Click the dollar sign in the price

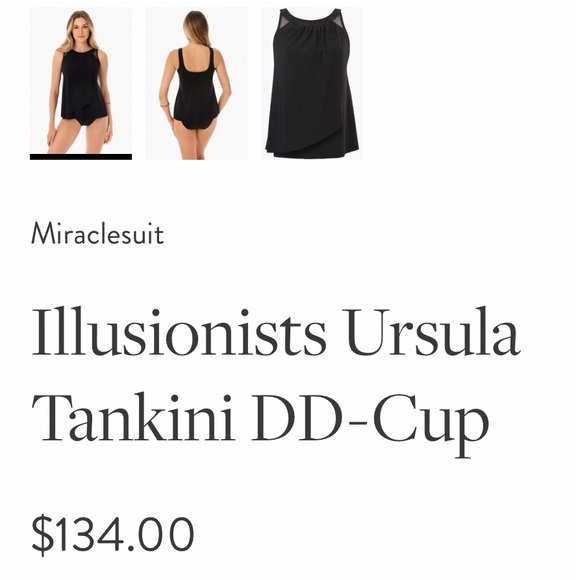point(42,535)
